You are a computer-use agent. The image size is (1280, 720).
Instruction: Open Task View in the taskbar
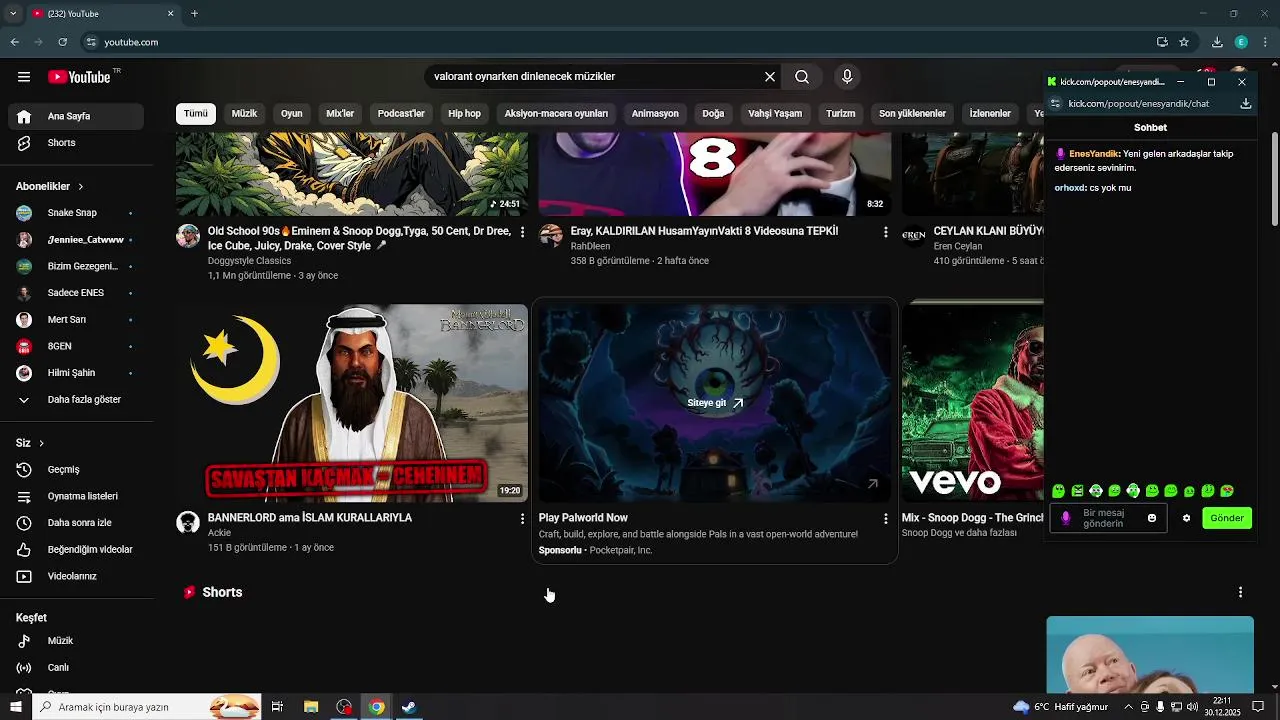point(277,707)
